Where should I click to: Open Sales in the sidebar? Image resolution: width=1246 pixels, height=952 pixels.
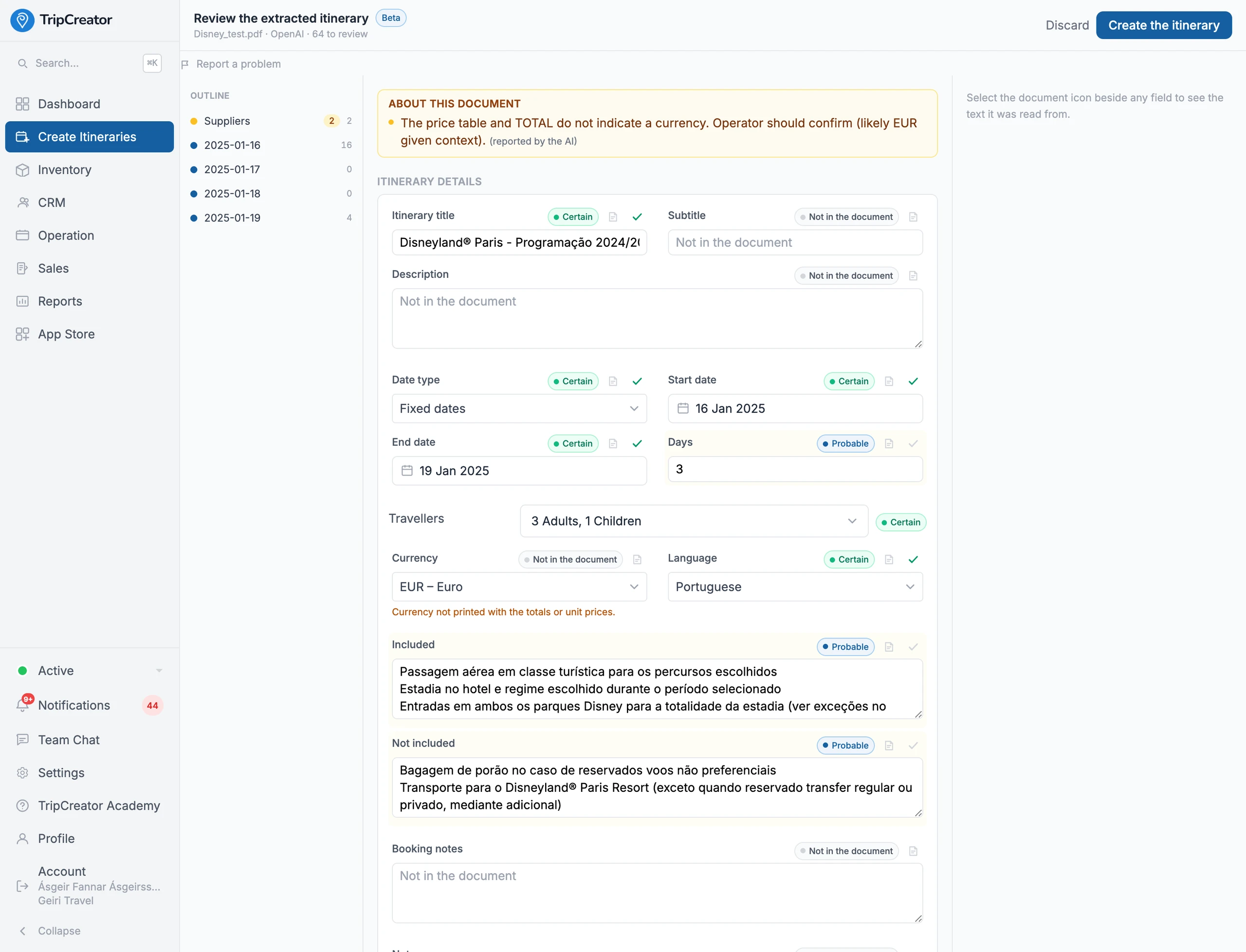point(90,269)
